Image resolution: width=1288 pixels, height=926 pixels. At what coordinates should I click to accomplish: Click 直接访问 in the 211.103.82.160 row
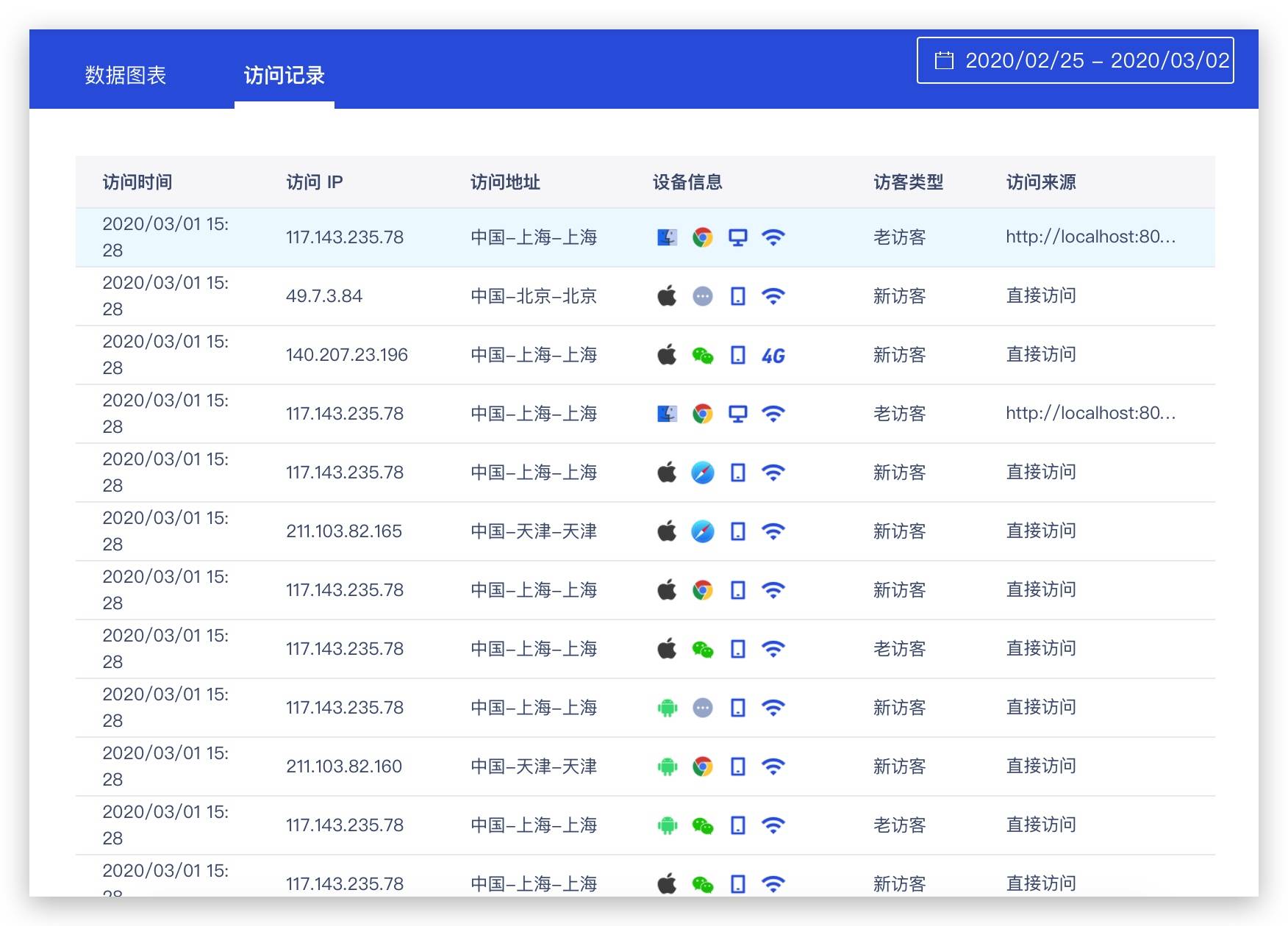[x=1041, y=766]
